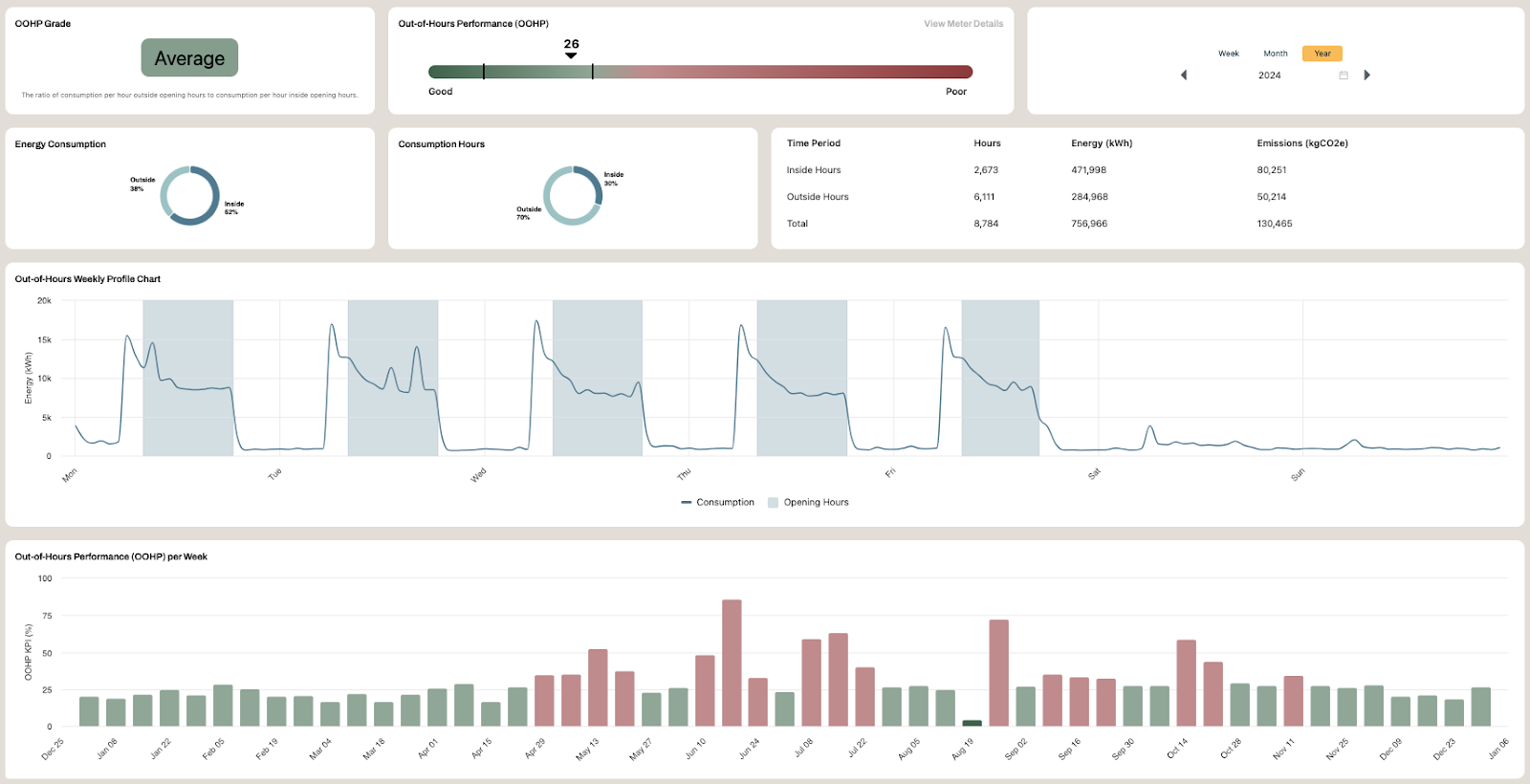The image size is (1530, 784).
Task: Click the 2024 date field
Action: point(1269,76)
